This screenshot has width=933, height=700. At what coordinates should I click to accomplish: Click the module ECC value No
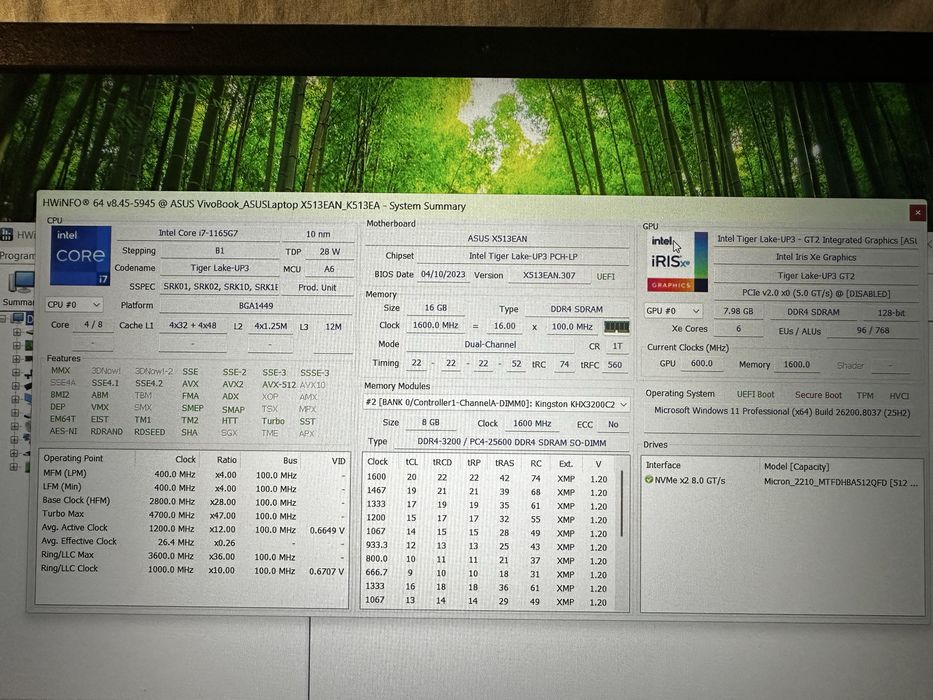(613, 424)
